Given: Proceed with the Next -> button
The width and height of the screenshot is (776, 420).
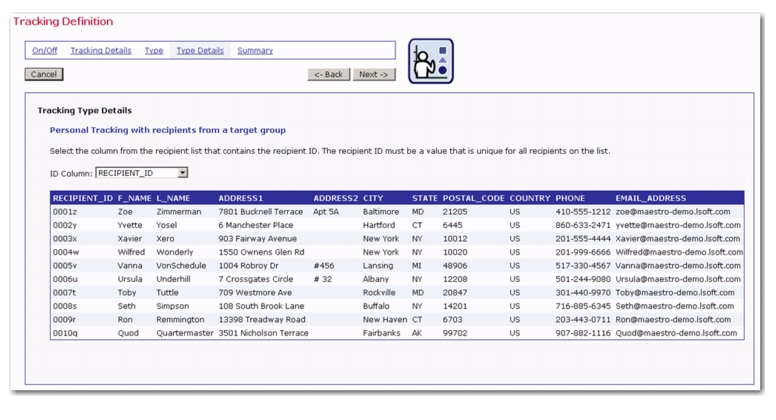Looking at the screenshot, I should 374,74.
